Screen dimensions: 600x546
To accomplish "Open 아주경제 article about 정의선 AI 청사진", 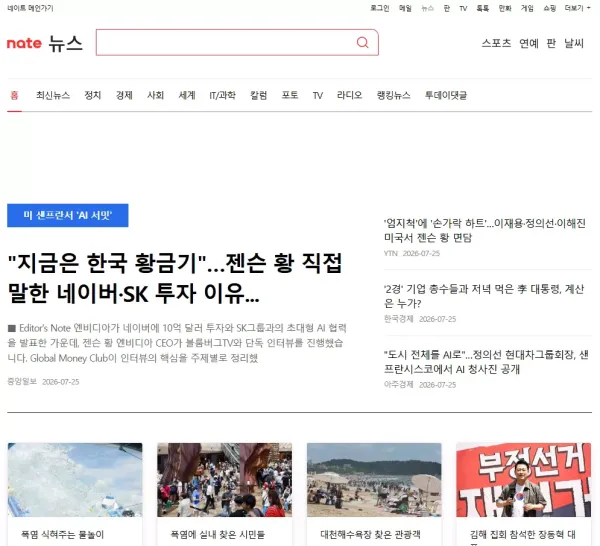I will point(486,362).
